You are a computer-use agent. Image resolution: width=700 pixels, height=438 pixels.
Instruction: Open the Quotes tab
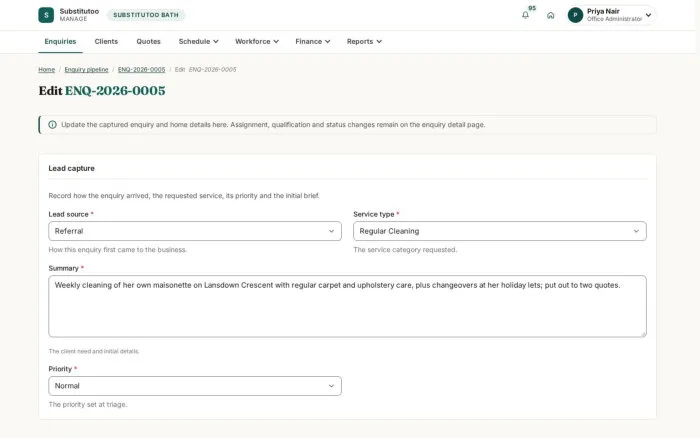click(148, 42)
